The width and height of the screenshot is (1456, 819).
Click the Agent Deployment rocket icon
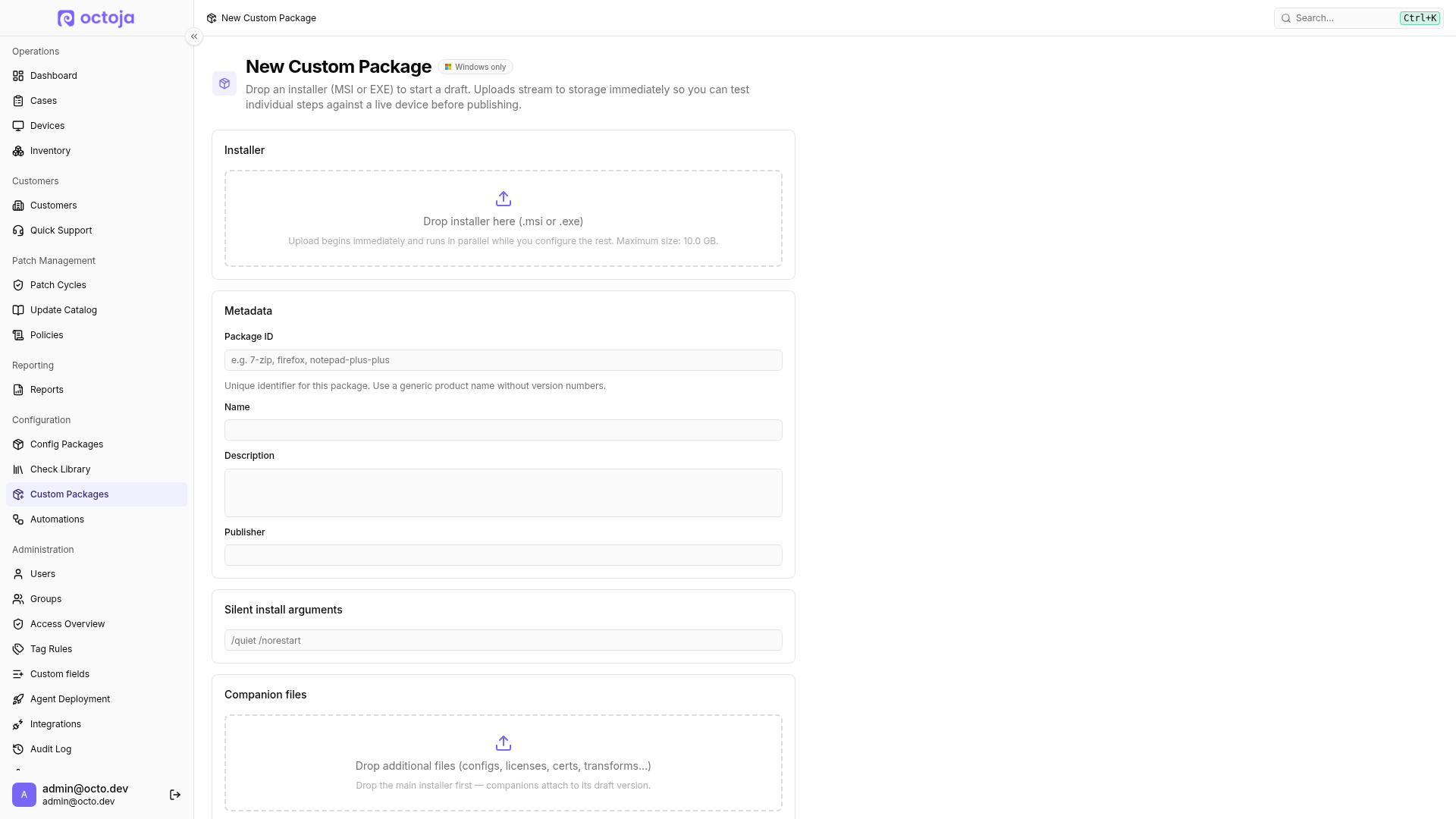pyautogui.click(x=18, y=699)
